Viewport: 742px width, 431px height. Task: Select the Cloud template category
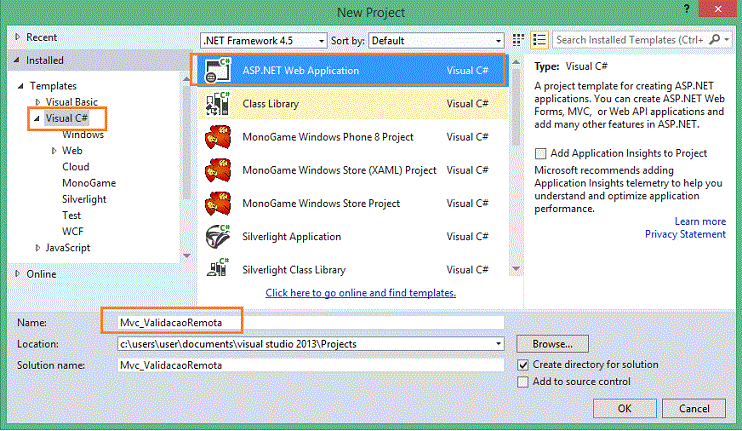[76, 167]
